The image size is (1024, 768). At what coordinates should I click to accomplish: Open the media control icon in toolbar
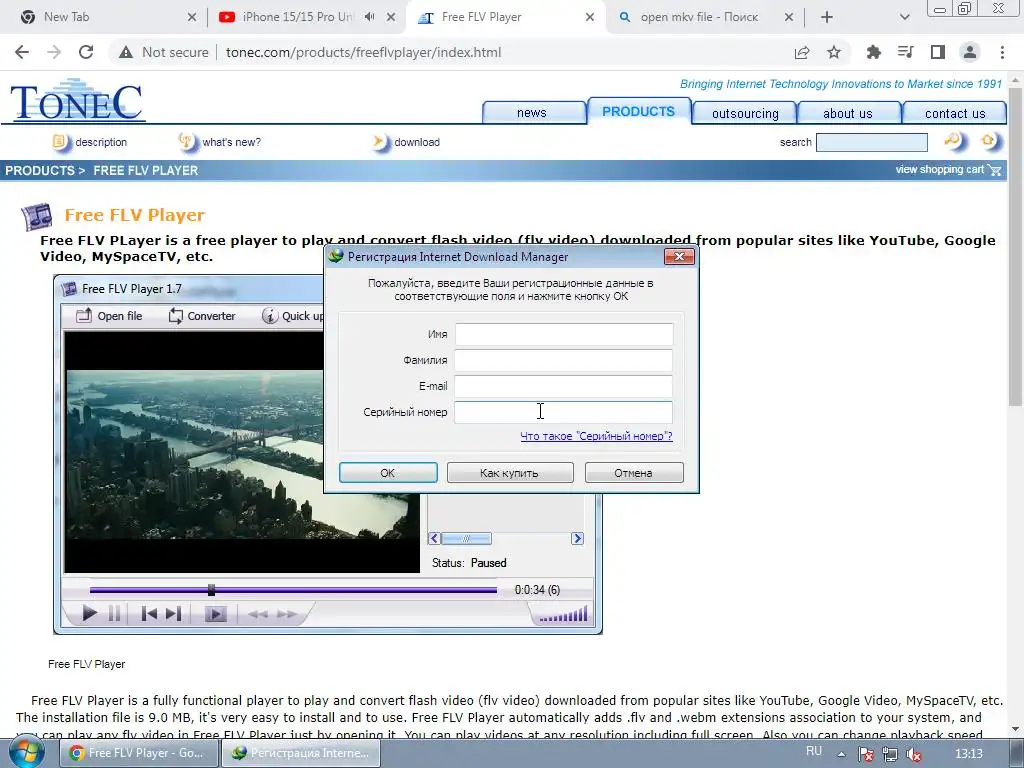[x=905, y=52]
